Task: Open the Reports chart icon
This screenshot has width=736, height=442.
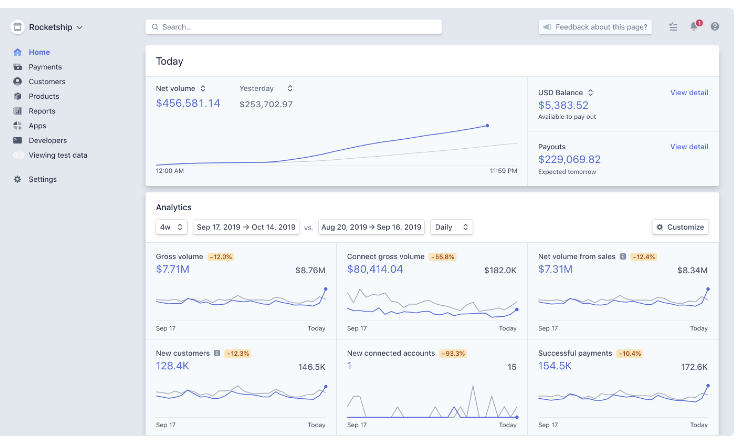Action: coord(17,111)
